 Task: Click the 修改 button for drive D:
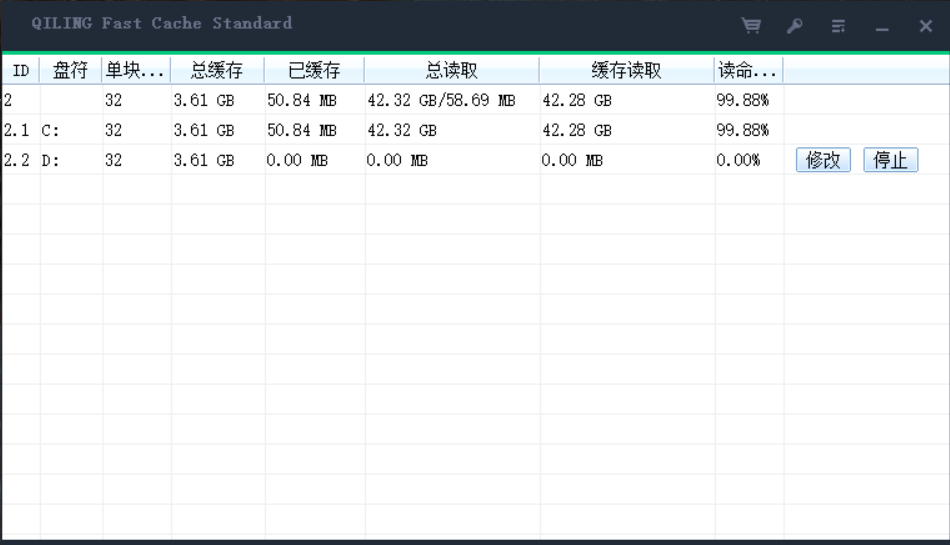pos(823,160)
